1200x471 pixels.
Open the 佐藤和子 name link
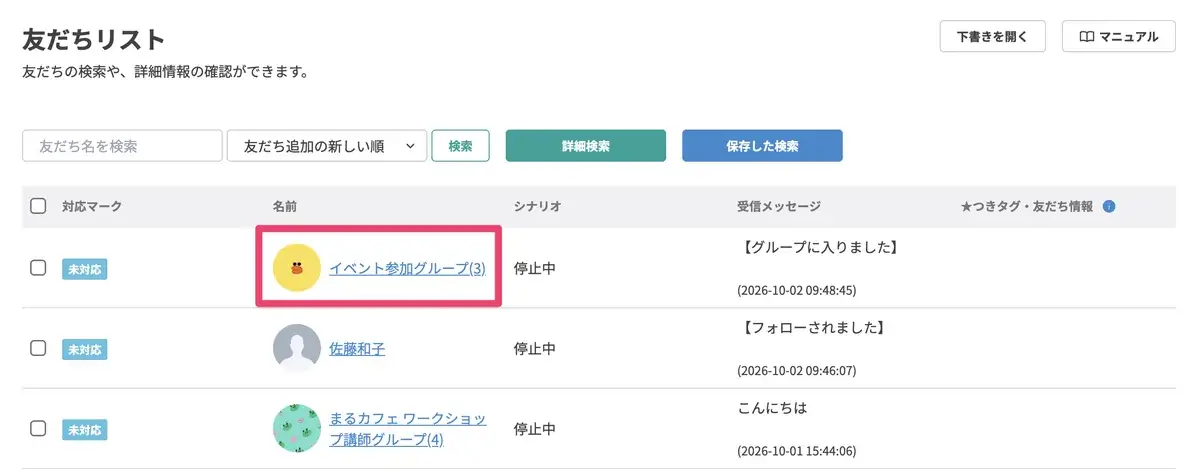[357, 349]
